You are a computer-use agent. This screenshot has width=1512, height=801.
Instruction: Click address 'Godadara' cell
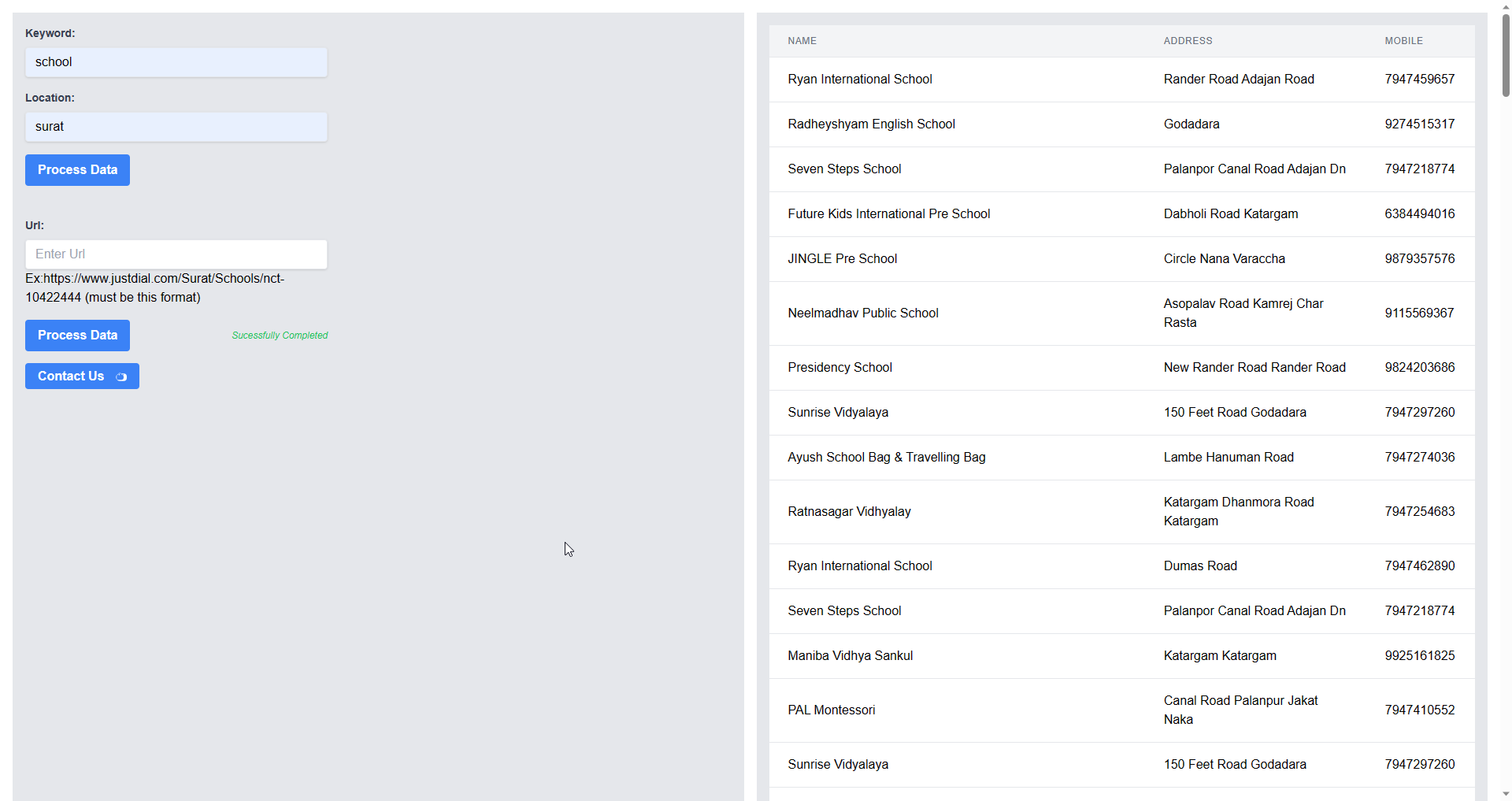pos(1191,124)
